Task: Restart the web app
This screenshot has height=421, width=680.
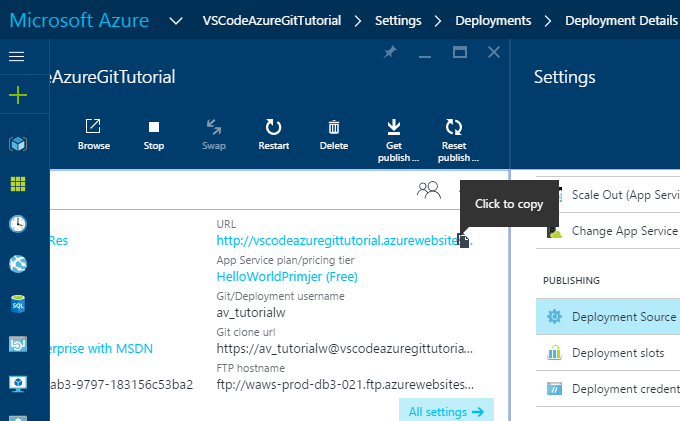Action: click(x=274, y=135)
